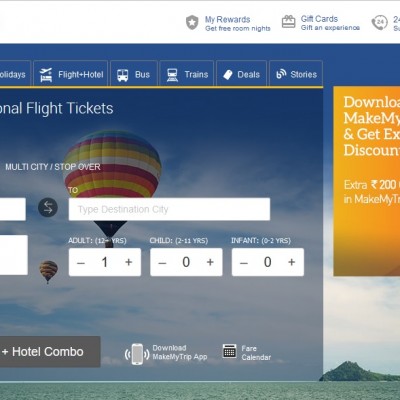Click the Hotel Combo button
The width and height of the screenshot is (400, 400).
point(50,352)
